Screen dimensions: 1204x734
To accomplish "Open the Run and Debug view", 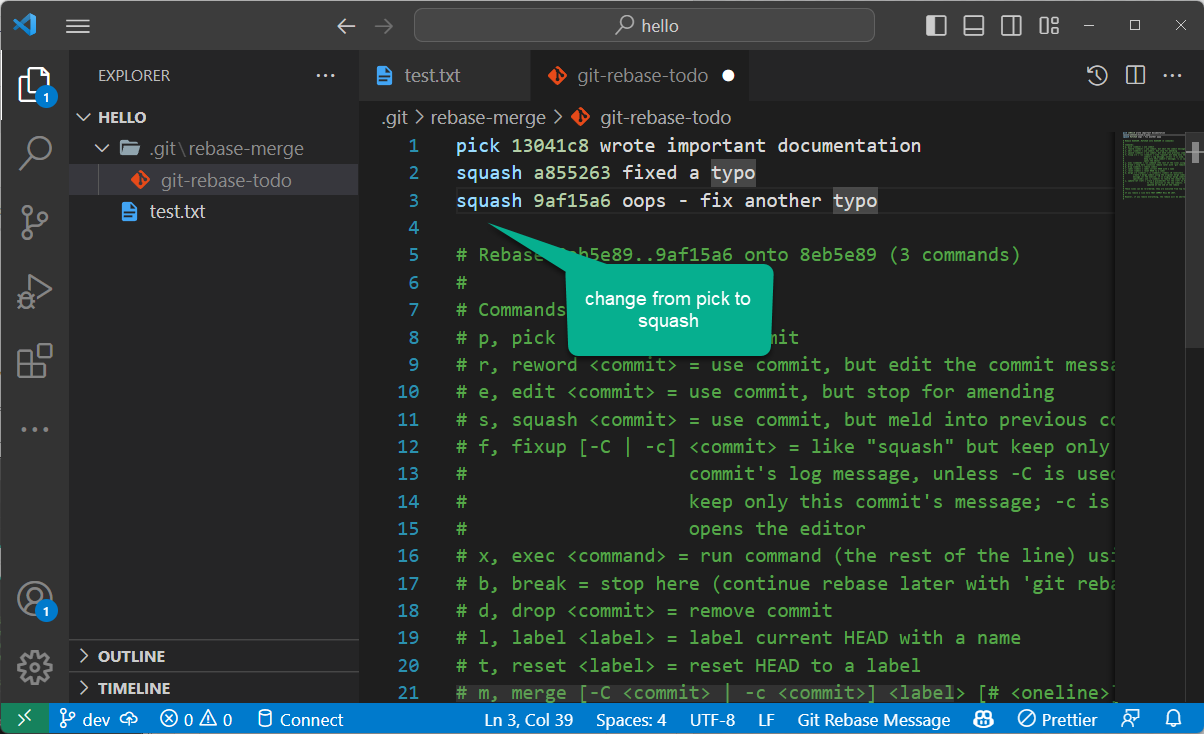I will [x=34, y=291].
